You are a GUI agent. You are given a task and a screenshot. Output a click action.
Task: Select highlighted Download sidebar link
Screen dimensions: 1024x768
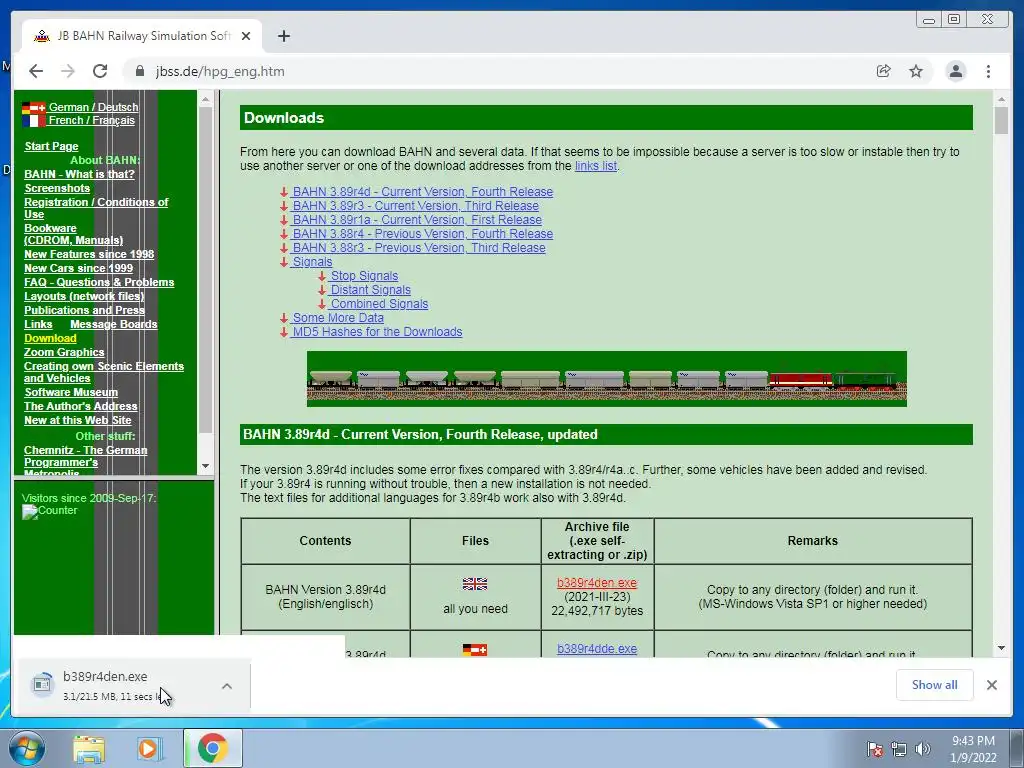click(50, 338)
